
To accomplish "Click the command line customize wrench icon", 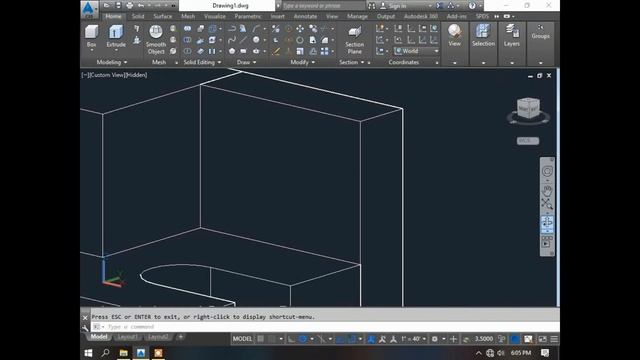I will tap(85, 327).
